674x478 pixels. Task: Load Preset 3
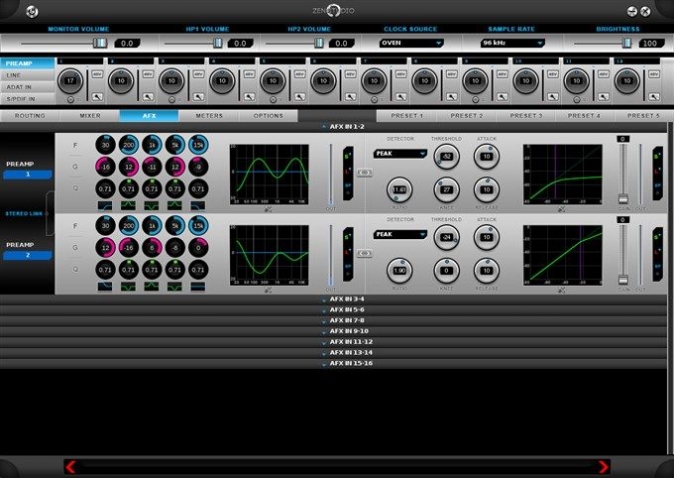(x=526, y=116)
